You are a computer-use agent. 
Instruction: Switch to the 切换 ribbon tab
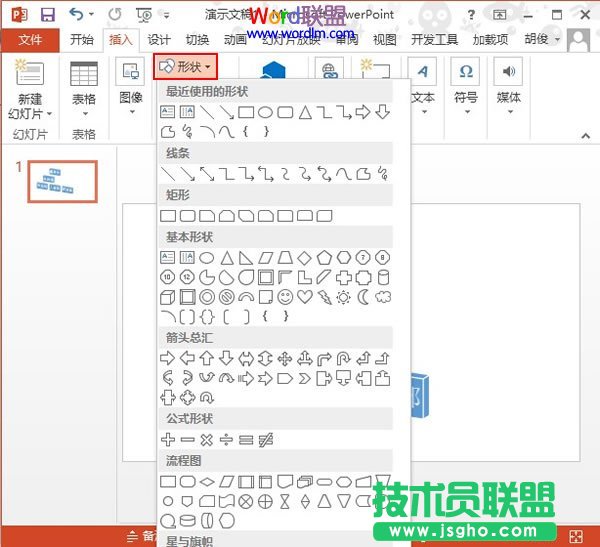pos(197,39)
